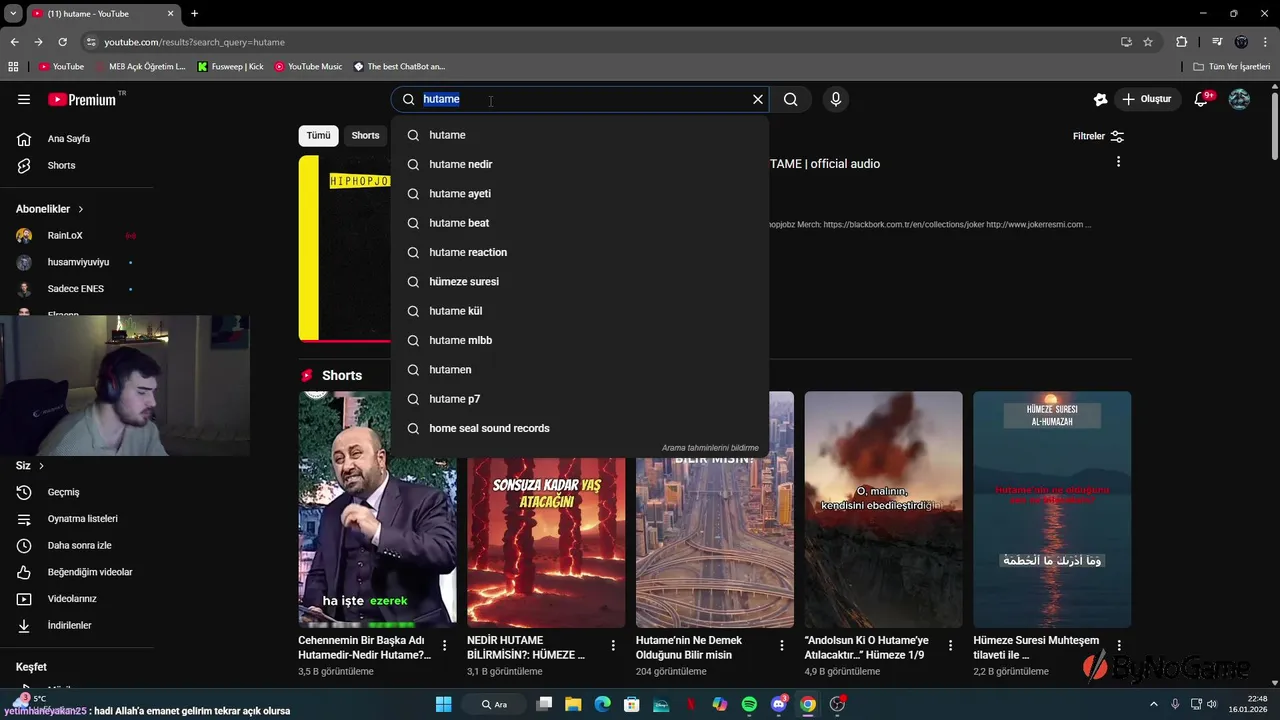The width and height of the screenshot is (1280, 720).
Task: Open YouTube Music bookmark
Action: [309, 67]
